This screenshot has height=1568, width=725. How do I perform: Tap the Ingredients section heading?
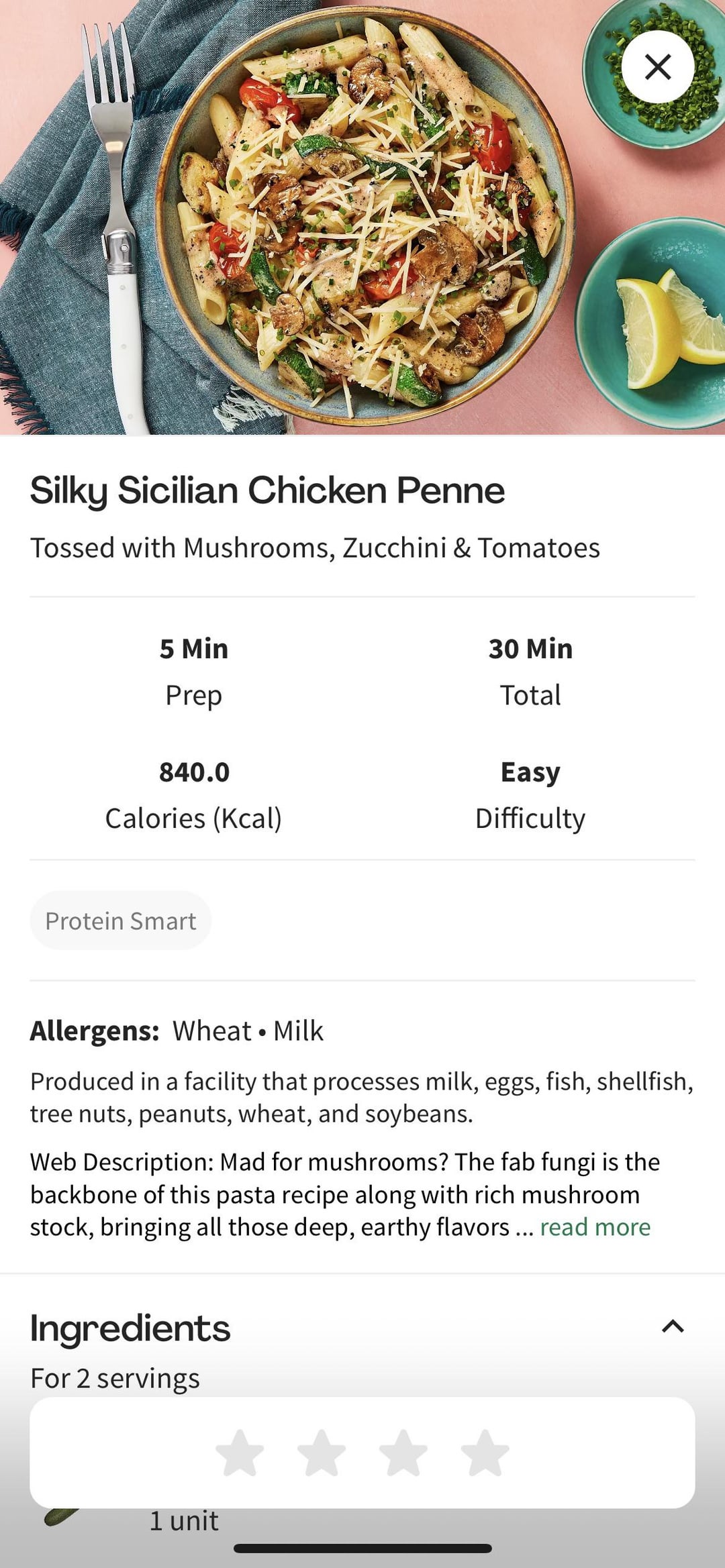click(130, 1328)
